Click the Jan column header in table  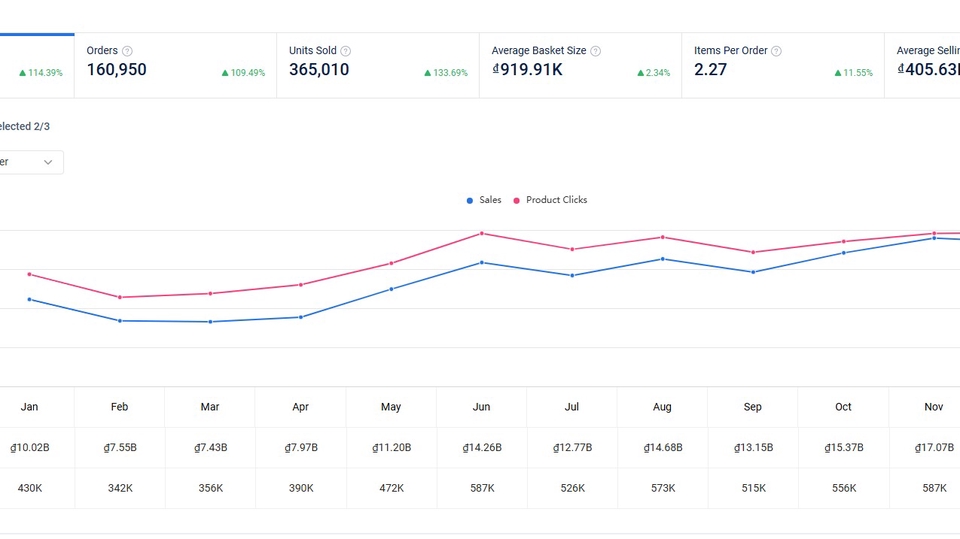pyautogui.click(x=30, y=407)
